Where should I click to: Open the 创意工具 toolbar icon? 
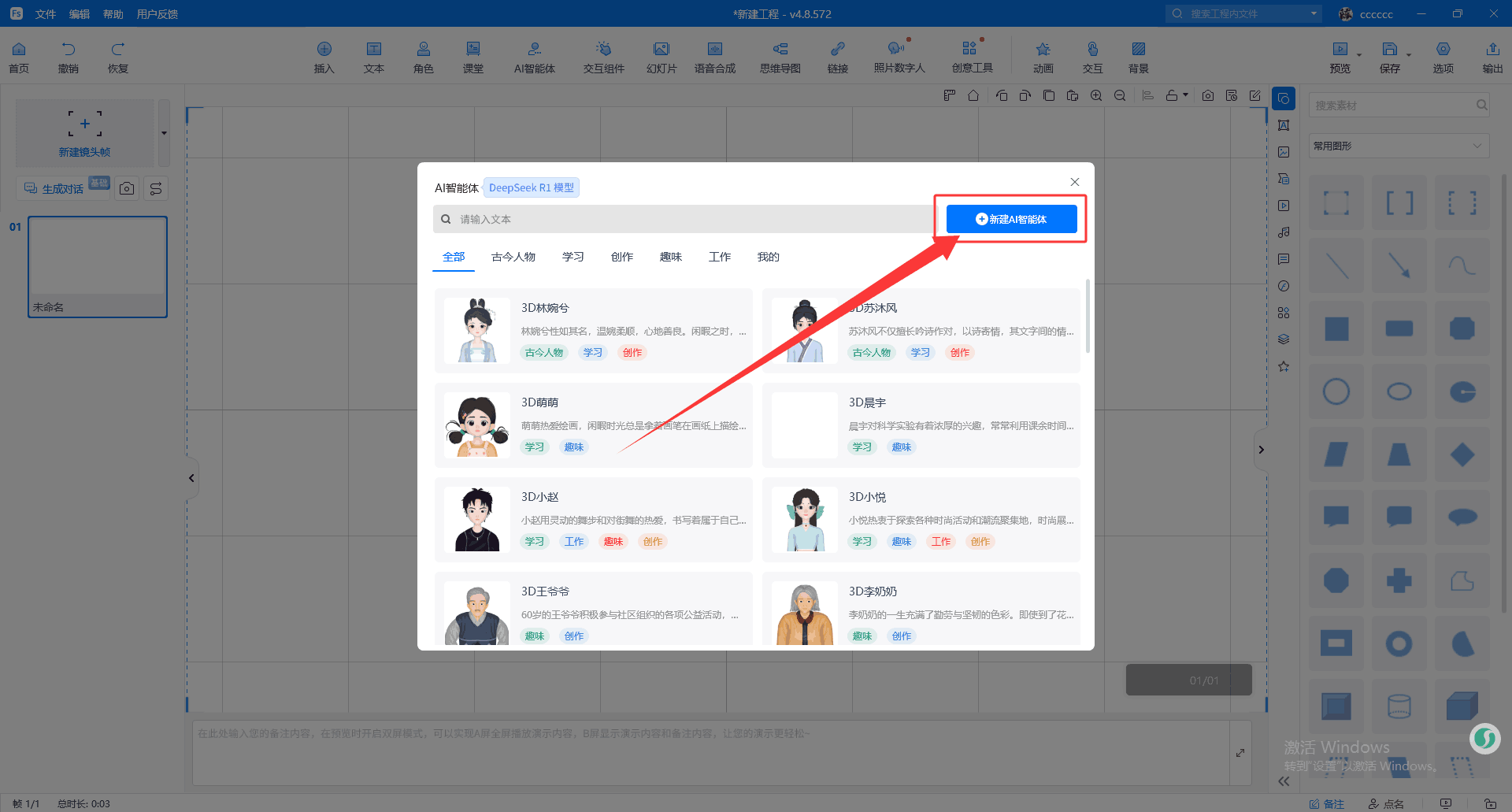tap(972, 57)
